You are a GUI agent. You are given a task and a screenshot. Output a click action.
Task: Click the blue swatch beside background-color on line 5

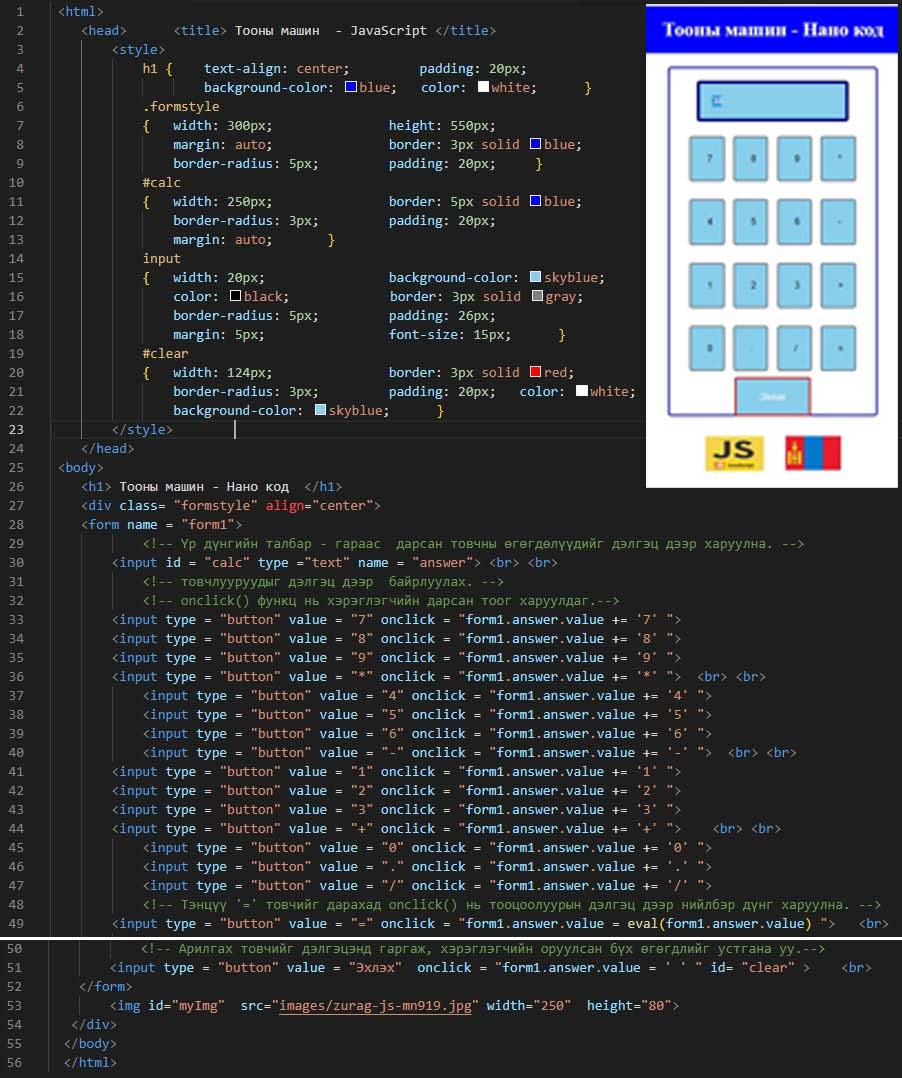pos(350,88)
